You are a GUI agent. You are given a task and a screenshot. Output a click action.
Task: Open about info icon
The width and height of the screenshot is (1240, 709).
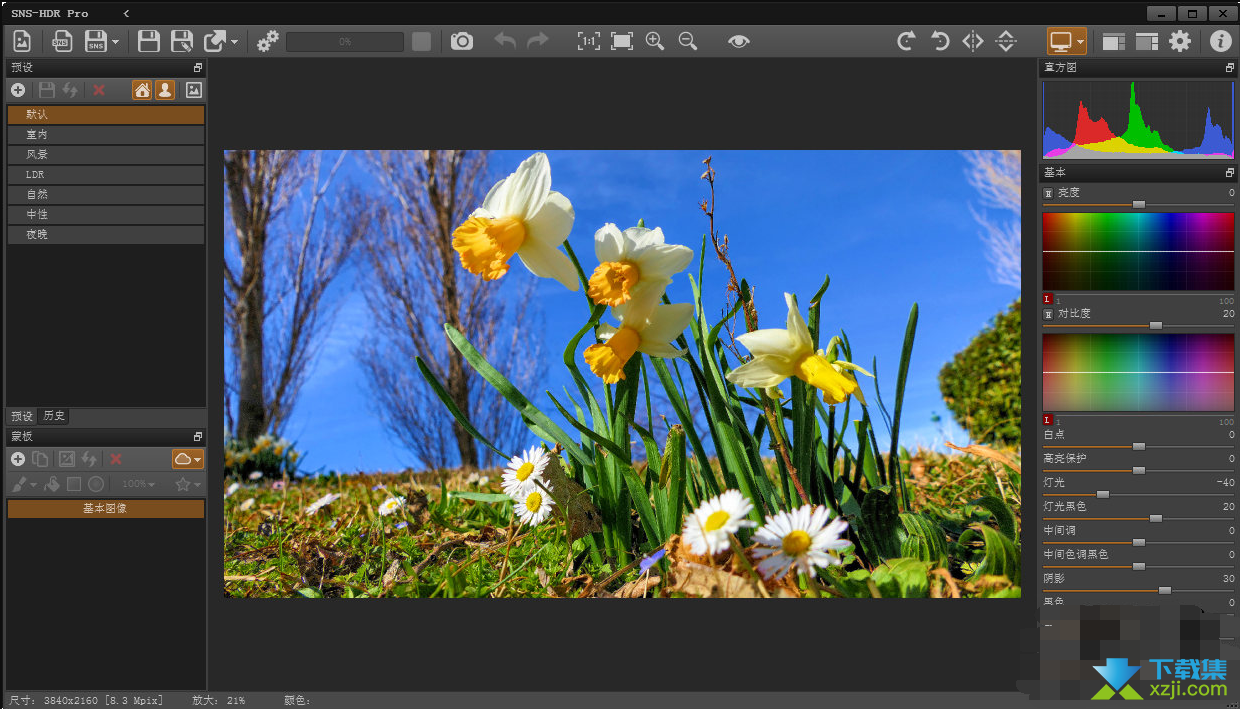[1220, 41]
